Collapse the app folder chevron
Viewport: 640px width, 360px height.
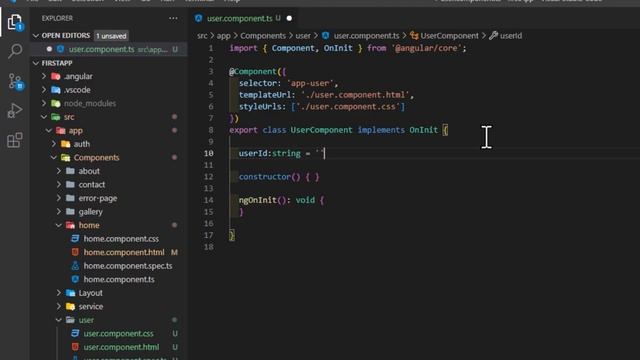click(x=49, y=131)
